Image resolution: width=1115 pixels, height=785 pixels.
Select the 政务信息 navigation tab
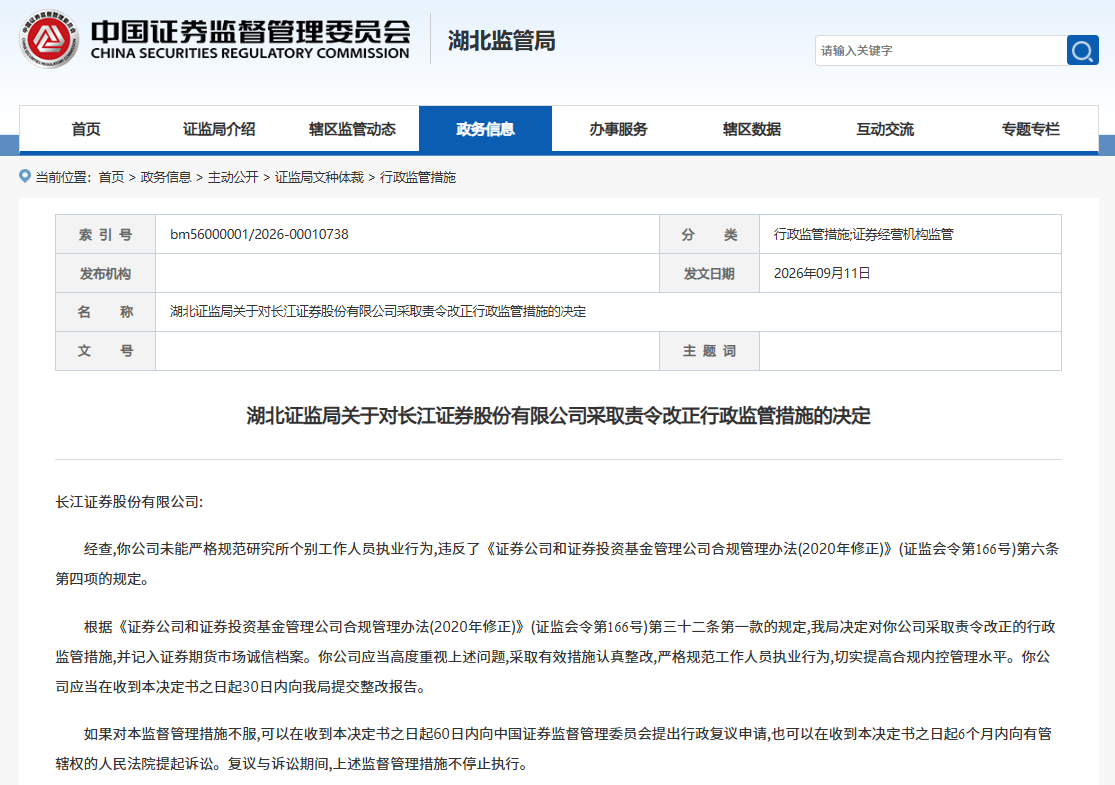point(485,129)
